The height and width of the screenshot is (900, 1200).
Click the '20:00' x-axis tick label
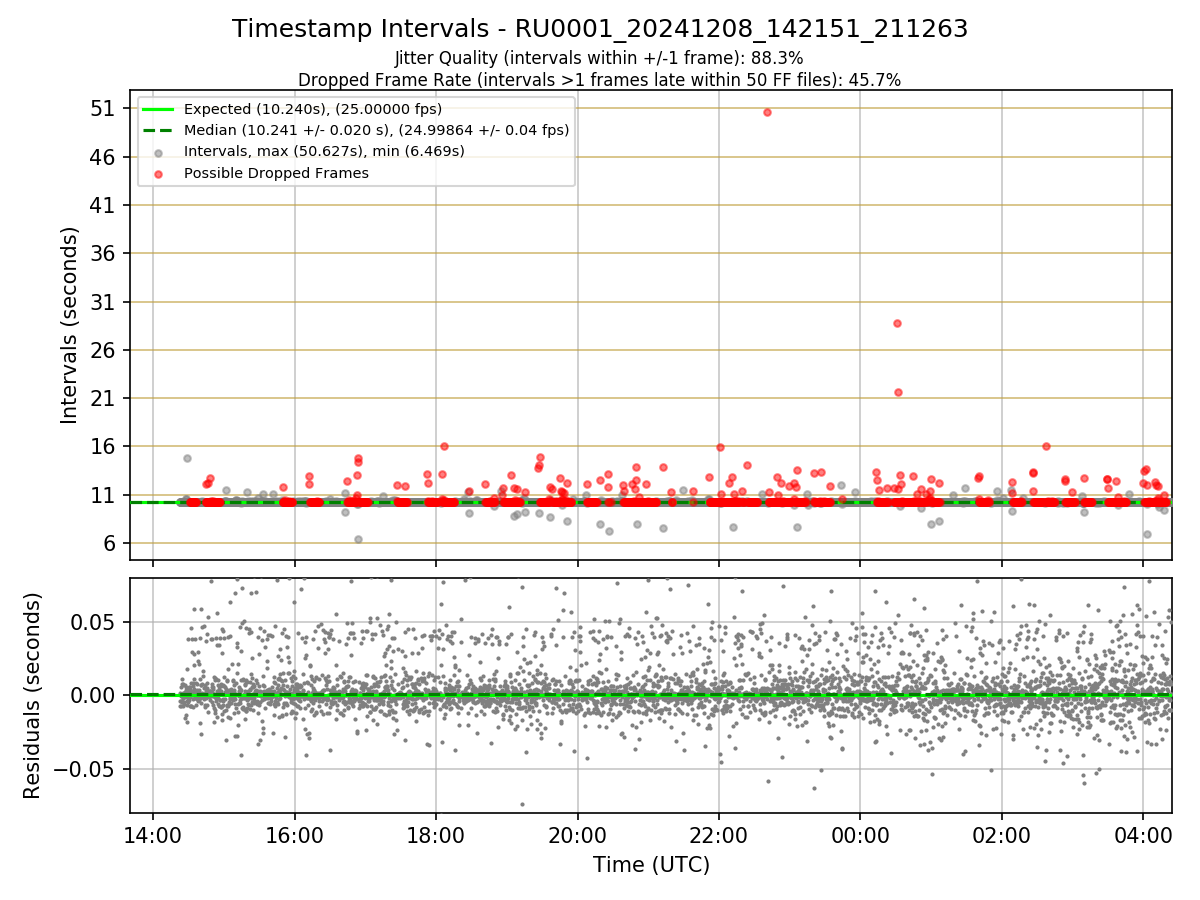click(577, 836)
